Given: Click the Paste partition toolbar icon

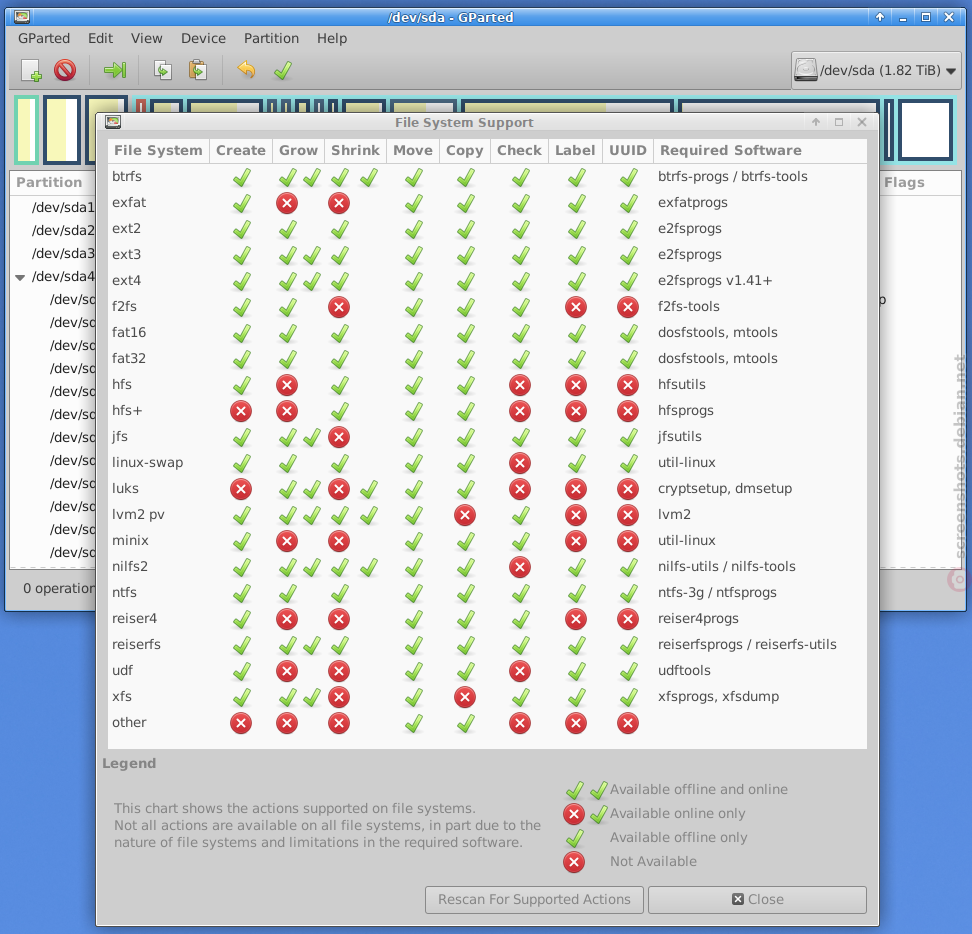Looking at the screenshot, I should click(x=198, y=71).
